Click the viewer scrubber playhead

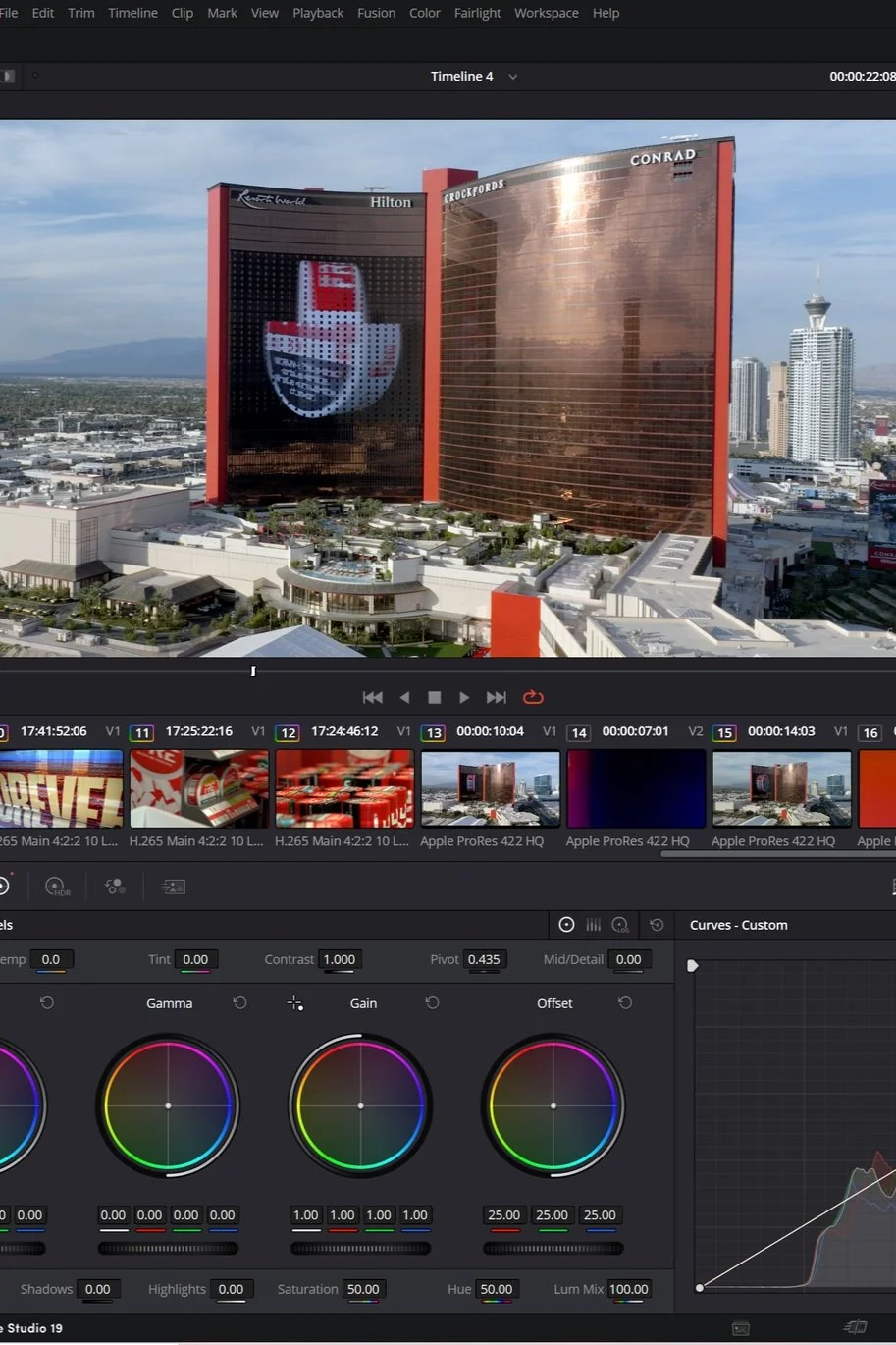click(x=253, y=672)
